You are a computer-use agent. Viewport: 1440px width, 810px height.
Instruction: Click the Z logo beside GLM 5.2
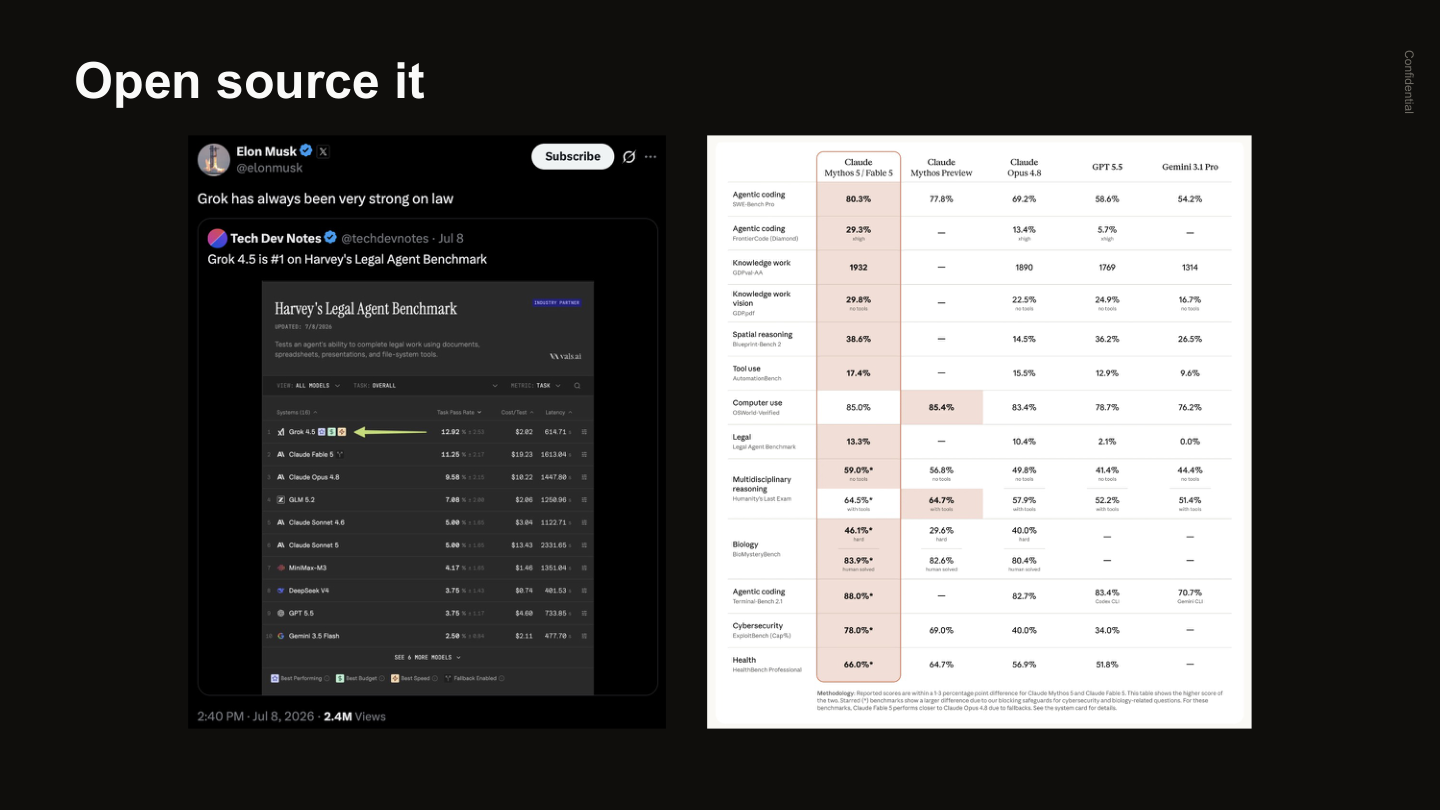pyautogui.click(x=281, y=500)
